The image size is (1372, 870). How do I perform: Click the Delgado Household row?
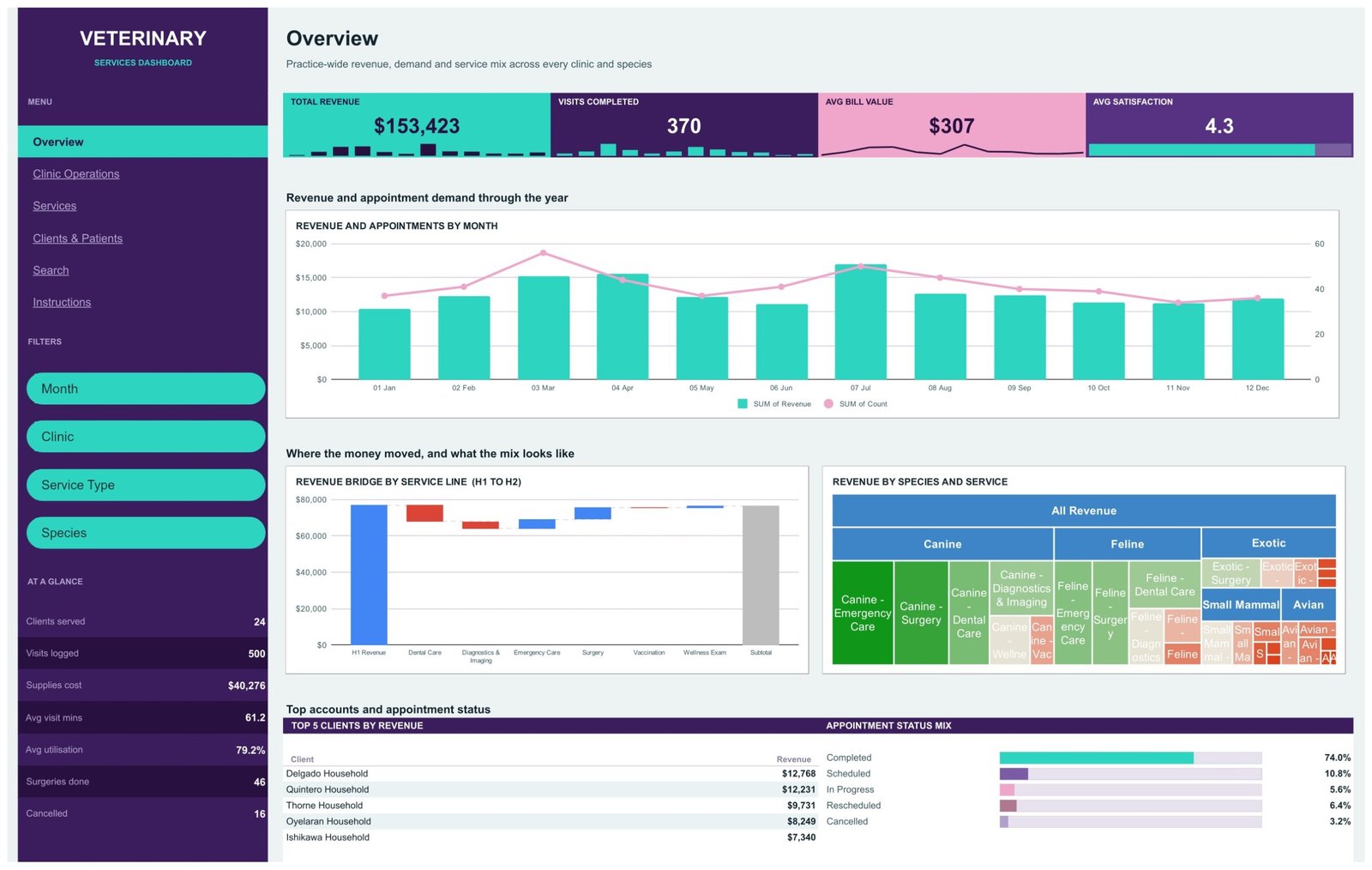[x=551, y=774]
